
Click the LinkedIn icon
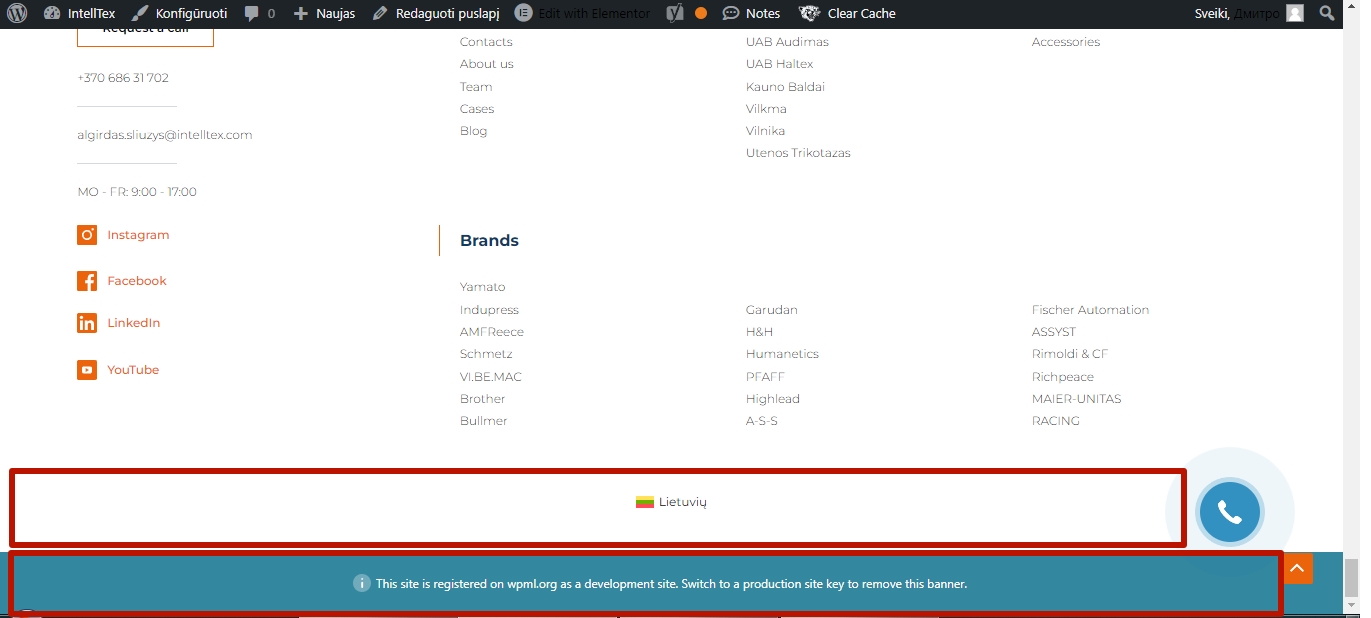87,323
